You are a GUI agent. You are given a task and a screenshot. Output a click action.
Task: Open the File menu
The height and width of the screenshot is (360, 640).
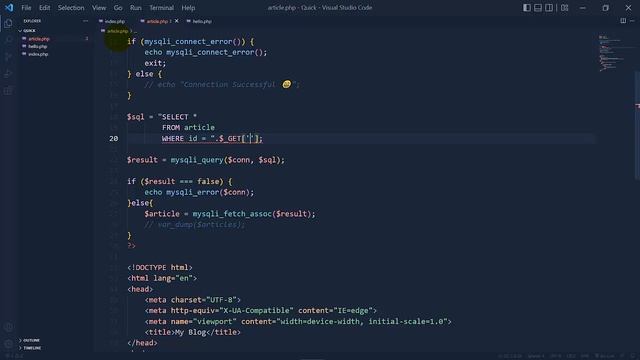pyautogui.click(x=26, y=8)
